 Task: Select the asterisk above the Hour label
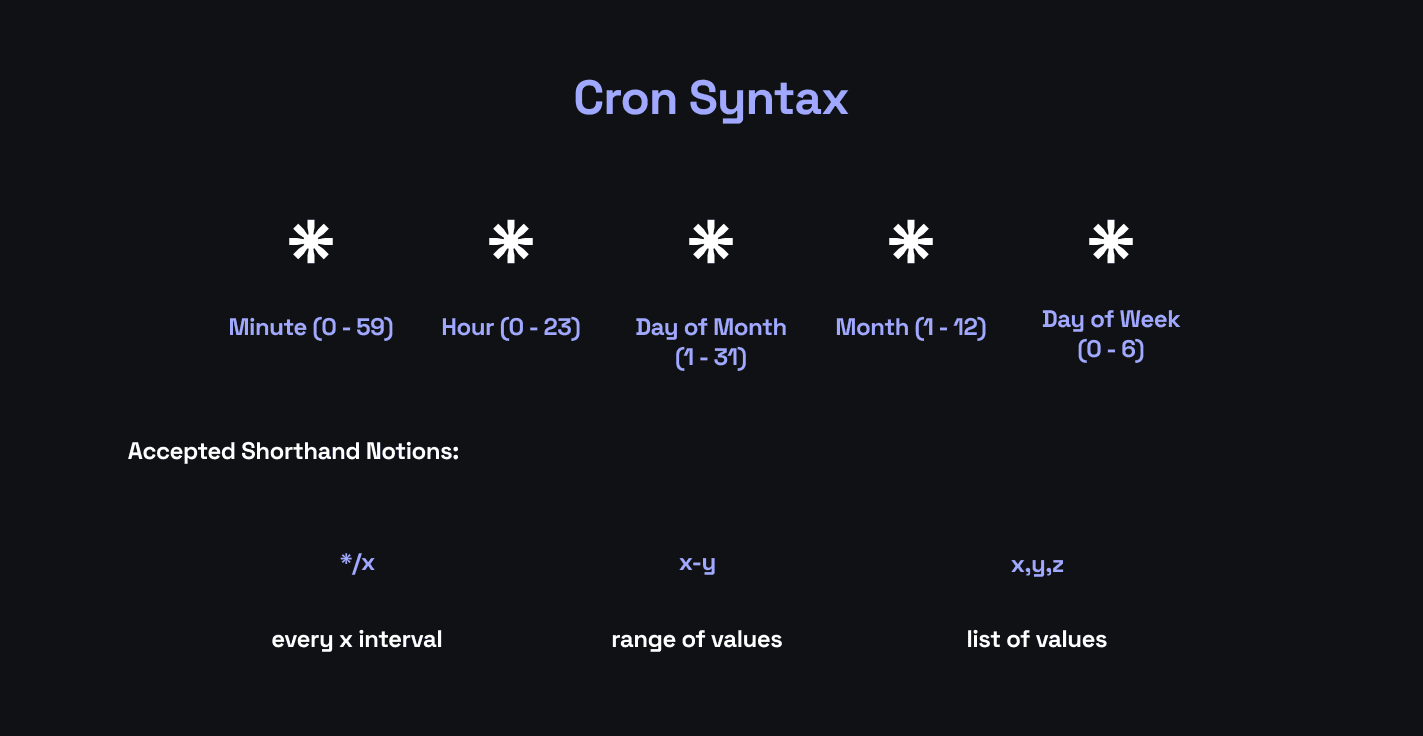click(511, 243)
